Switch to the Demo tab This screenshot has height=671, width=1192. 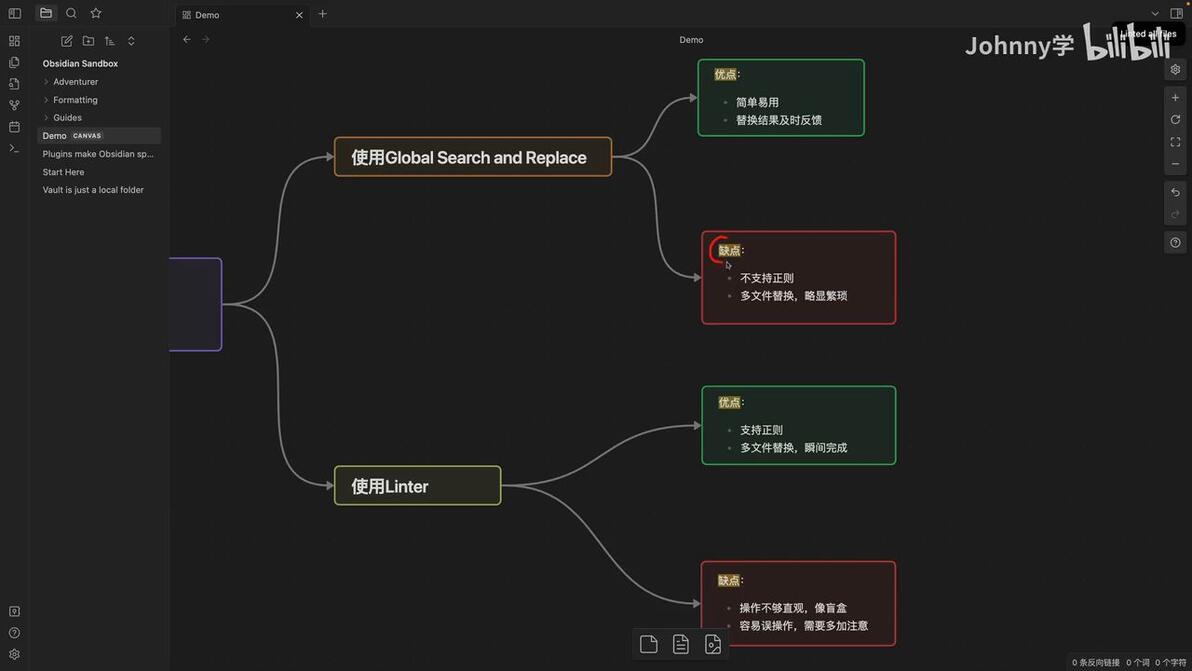tap(242, 14)
